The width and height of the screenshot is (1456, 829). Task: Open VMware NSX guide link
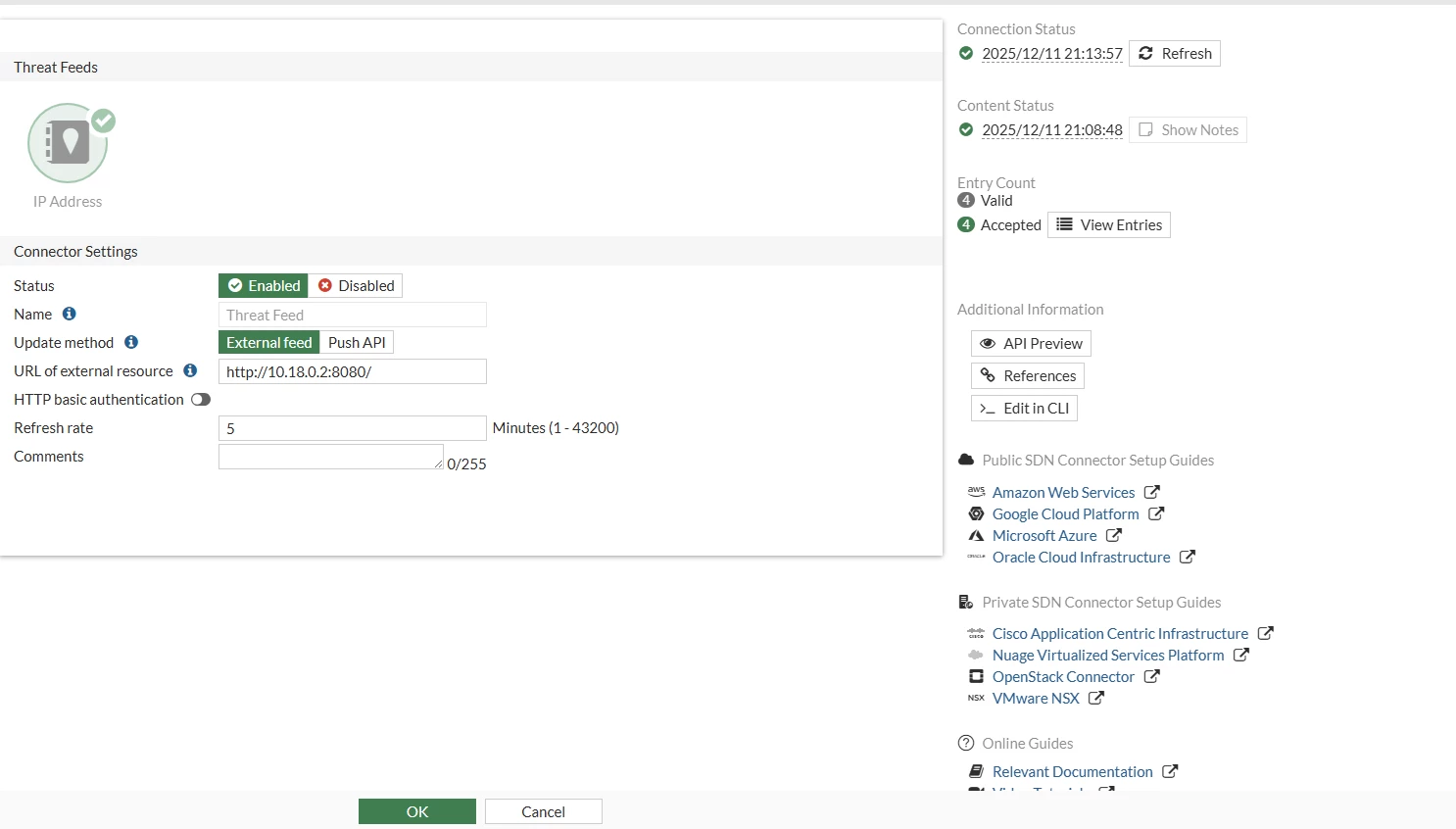pyautogui.click(x=1036, y=698)
